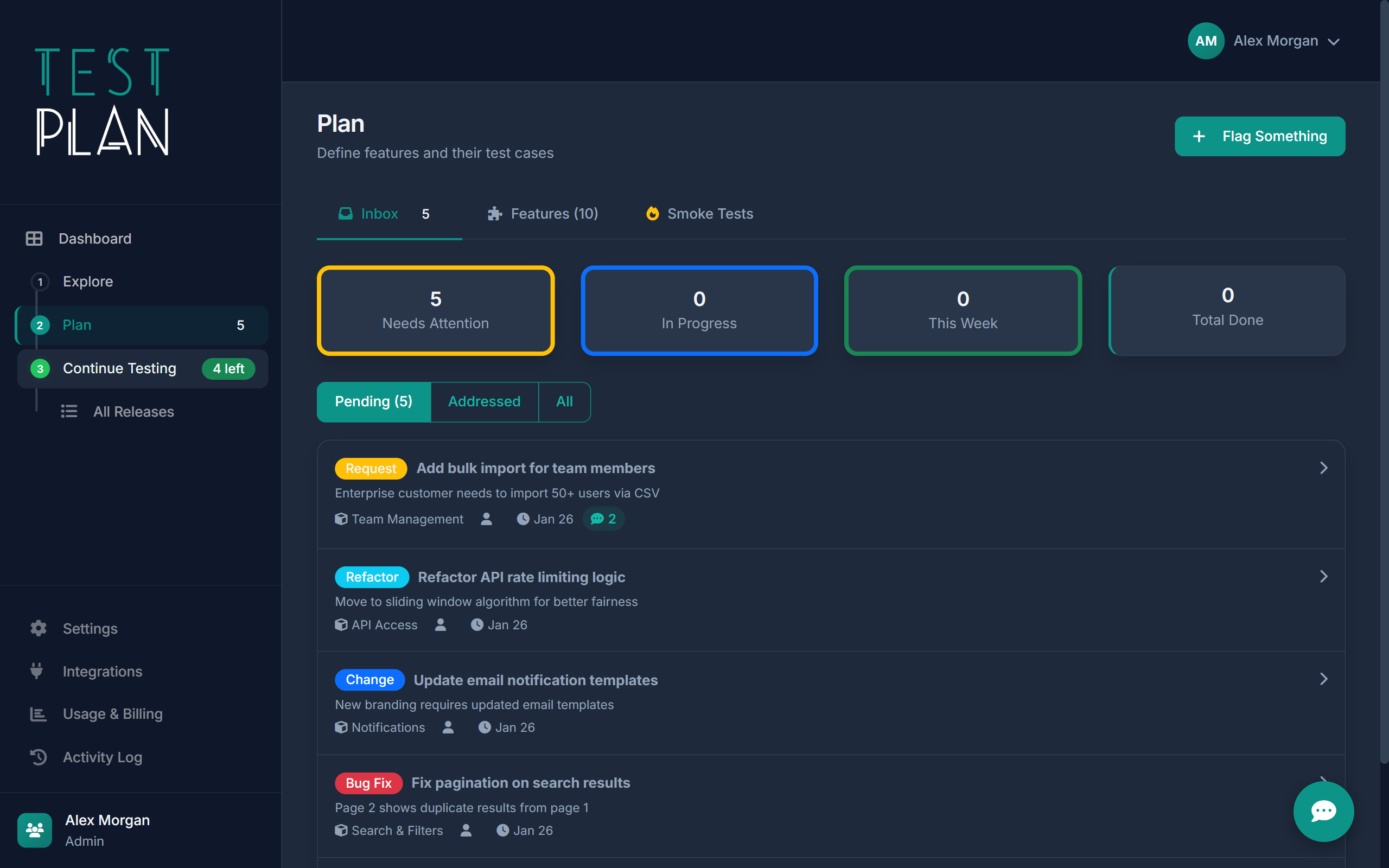
Task: Select the Addressed filter
Action: pos(484,401)
